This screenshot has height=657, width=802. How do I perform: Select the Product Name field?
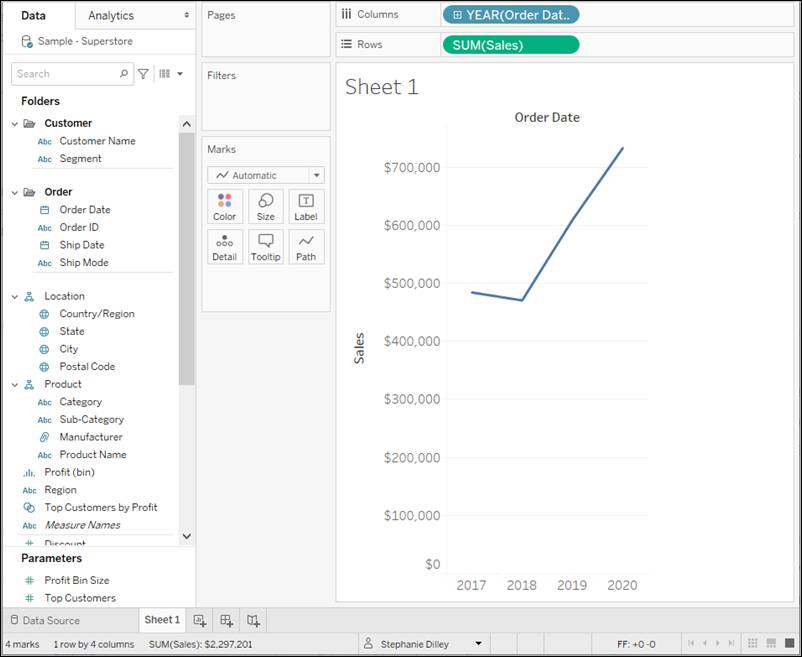click(x=93, y=455)
